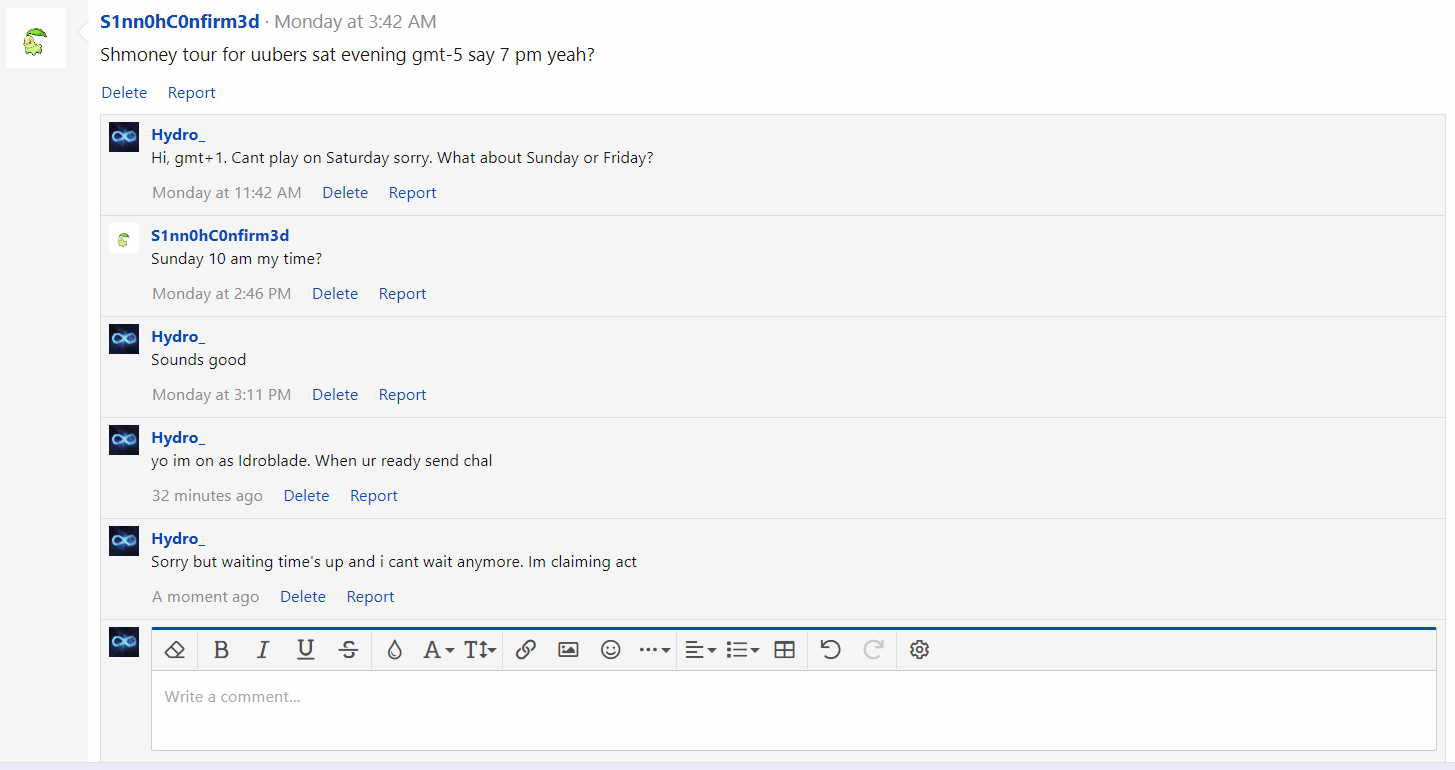
Task: Report the 'Sounds good' comment
Action: click(x=402, y=395)
